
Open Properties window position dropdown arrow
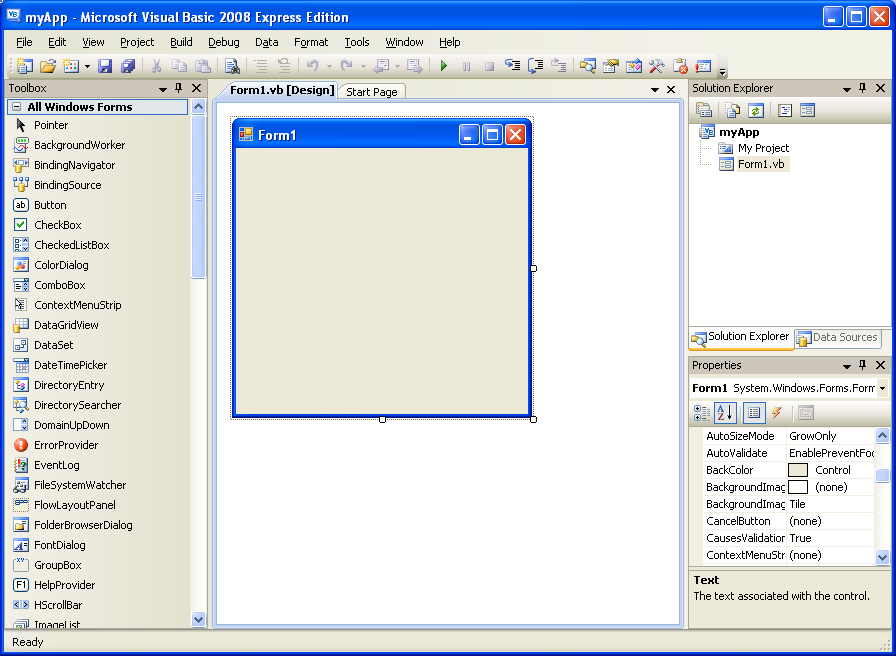click(x=847, y=366)
